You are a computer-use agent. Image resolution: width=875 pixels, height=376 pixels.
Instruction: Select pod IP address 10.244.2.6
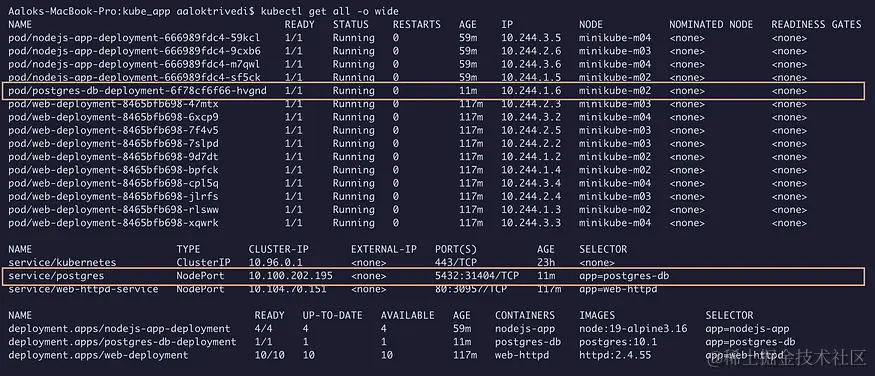[x=531, y=51]
